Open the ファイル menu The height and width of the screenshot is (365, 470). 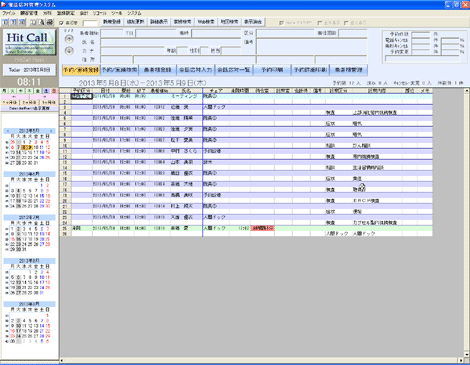click(9, 13)
